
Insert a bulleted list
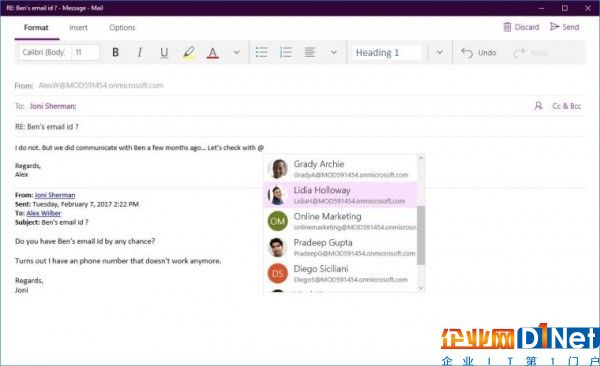pyautogui.click(x=261, y=52)
